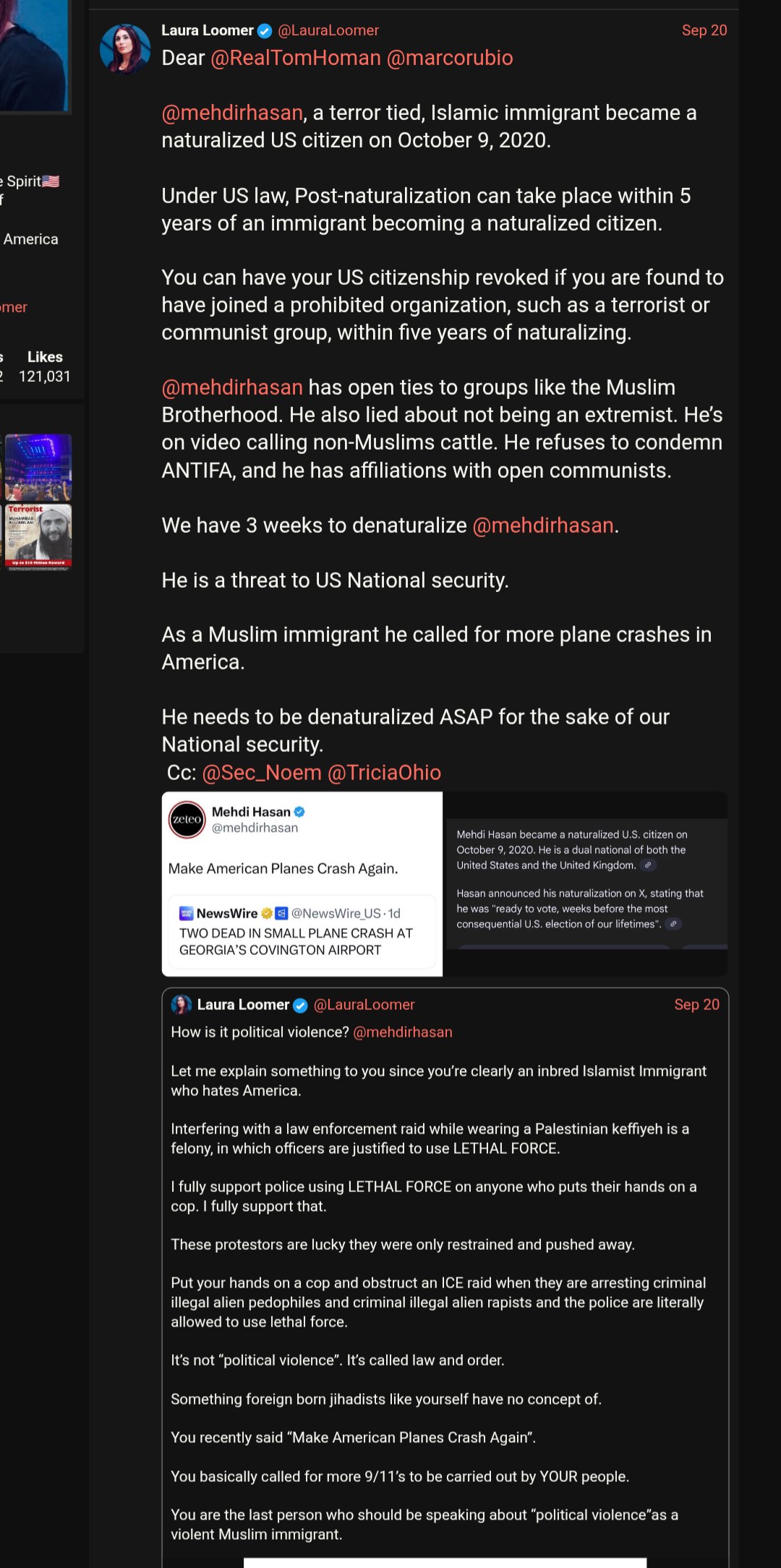Click @LauraLoomer handle in quoted tweet
The width and height of the screenshot is (781, 1568).
[364, 1005]
